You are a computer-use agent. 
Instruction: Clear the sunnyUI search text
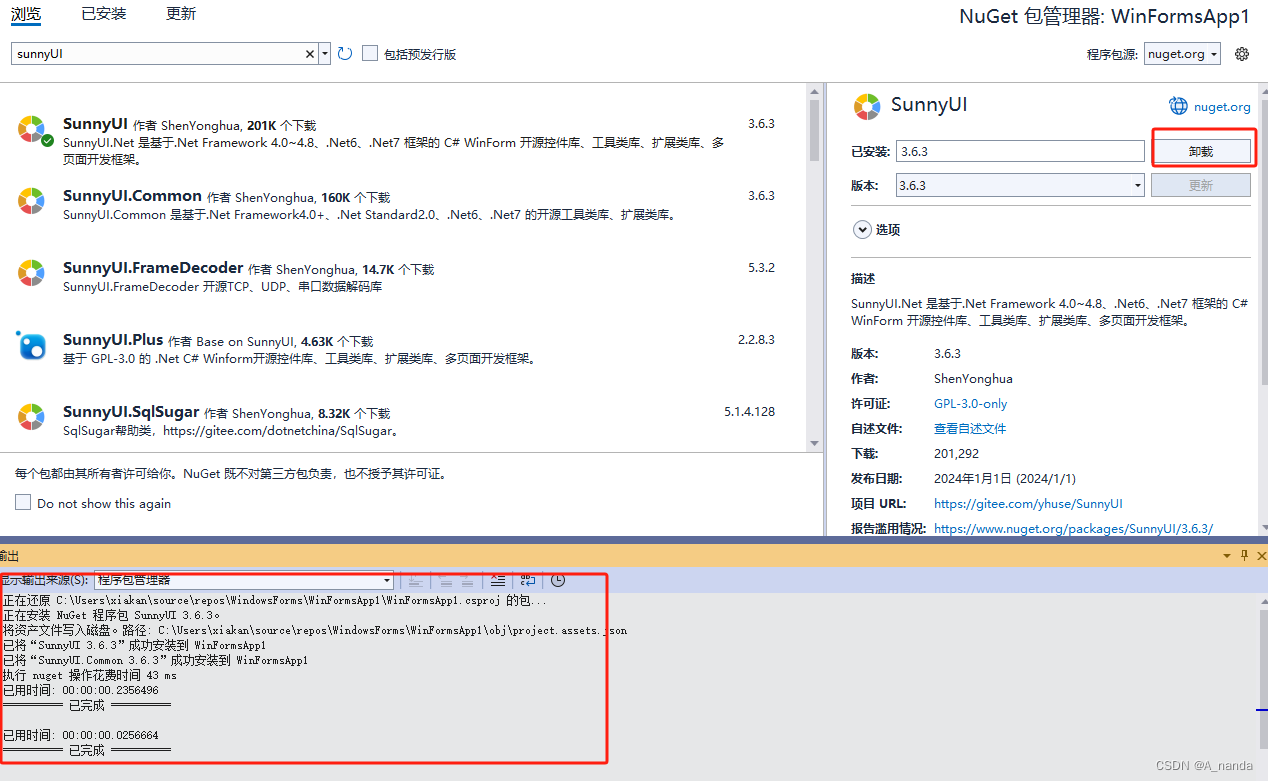click(x=310, y=54)
